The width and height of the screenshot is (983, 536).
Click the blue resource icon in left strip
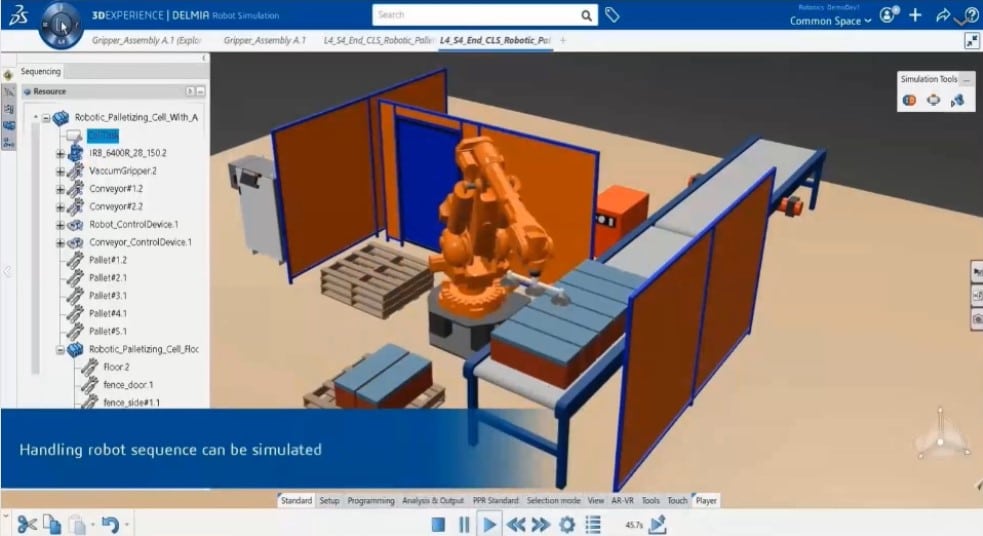coord(9,125)
